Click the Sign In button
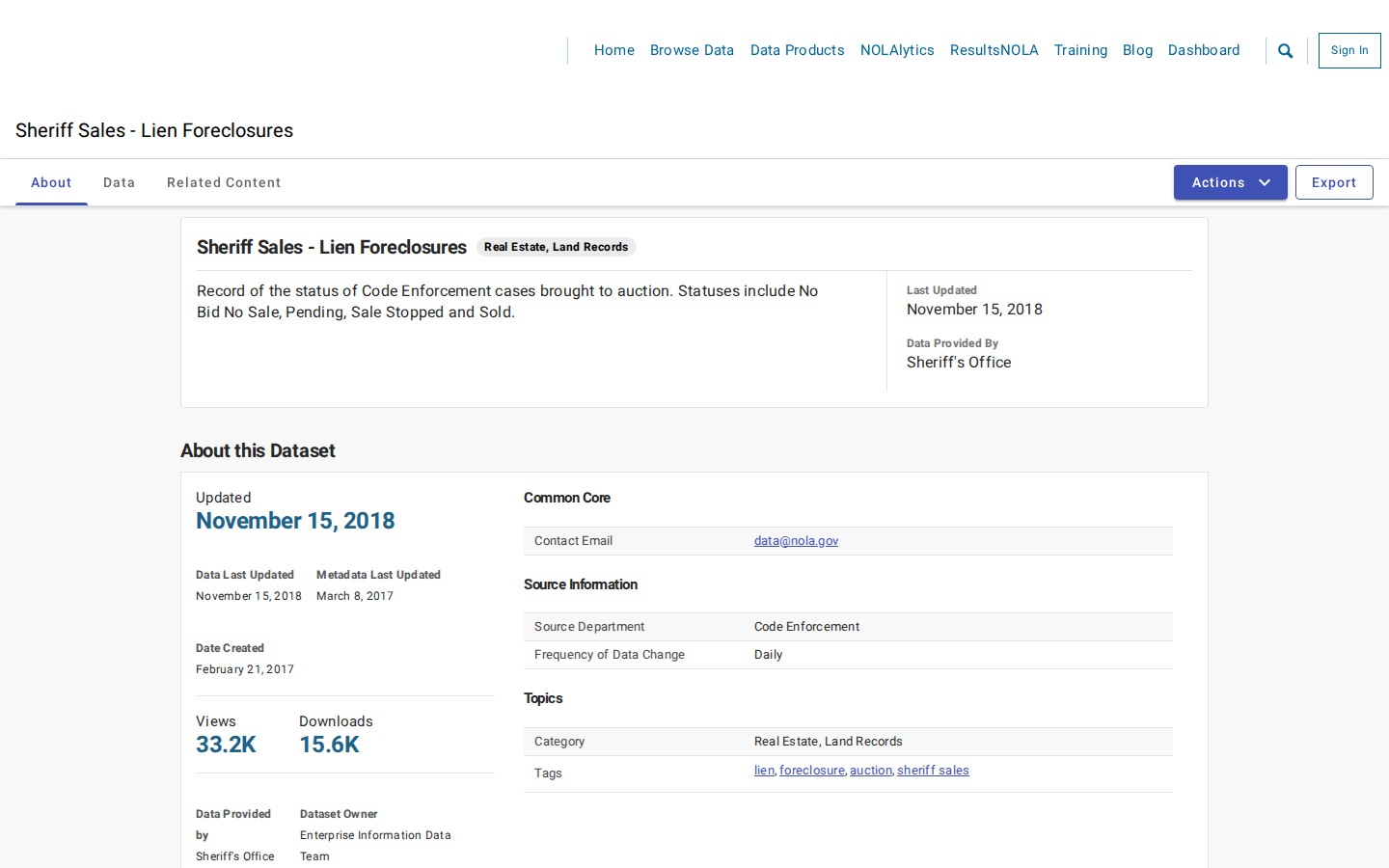The image size is (1389, 868). tap(1349, 50)
